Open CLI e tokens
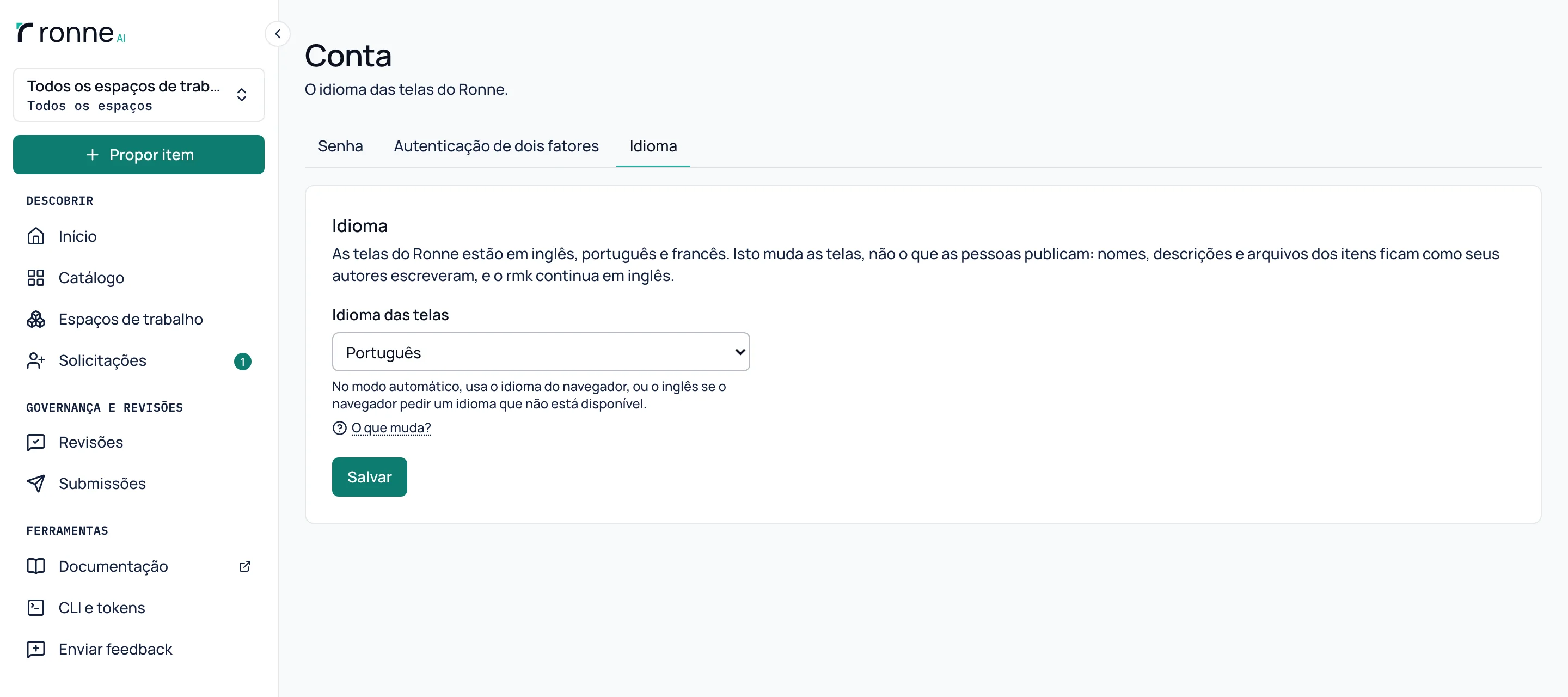The width and height of the screenshot is (1568, 697). [139, 608]
